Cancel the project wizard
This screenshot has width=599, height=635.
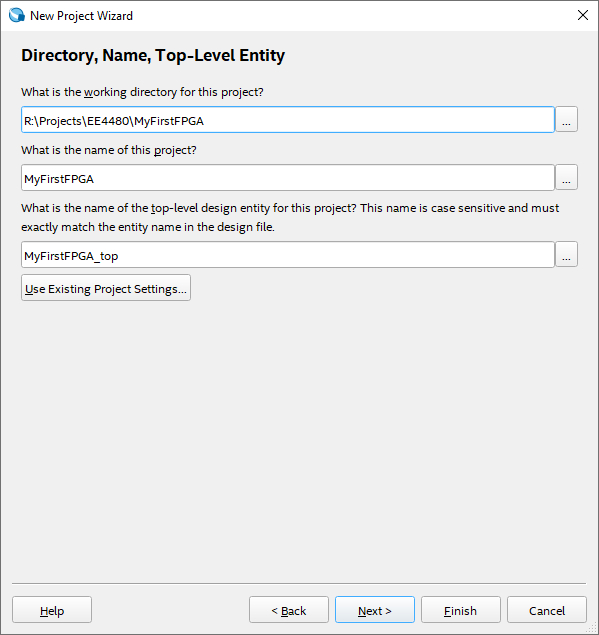click(547, 610)
